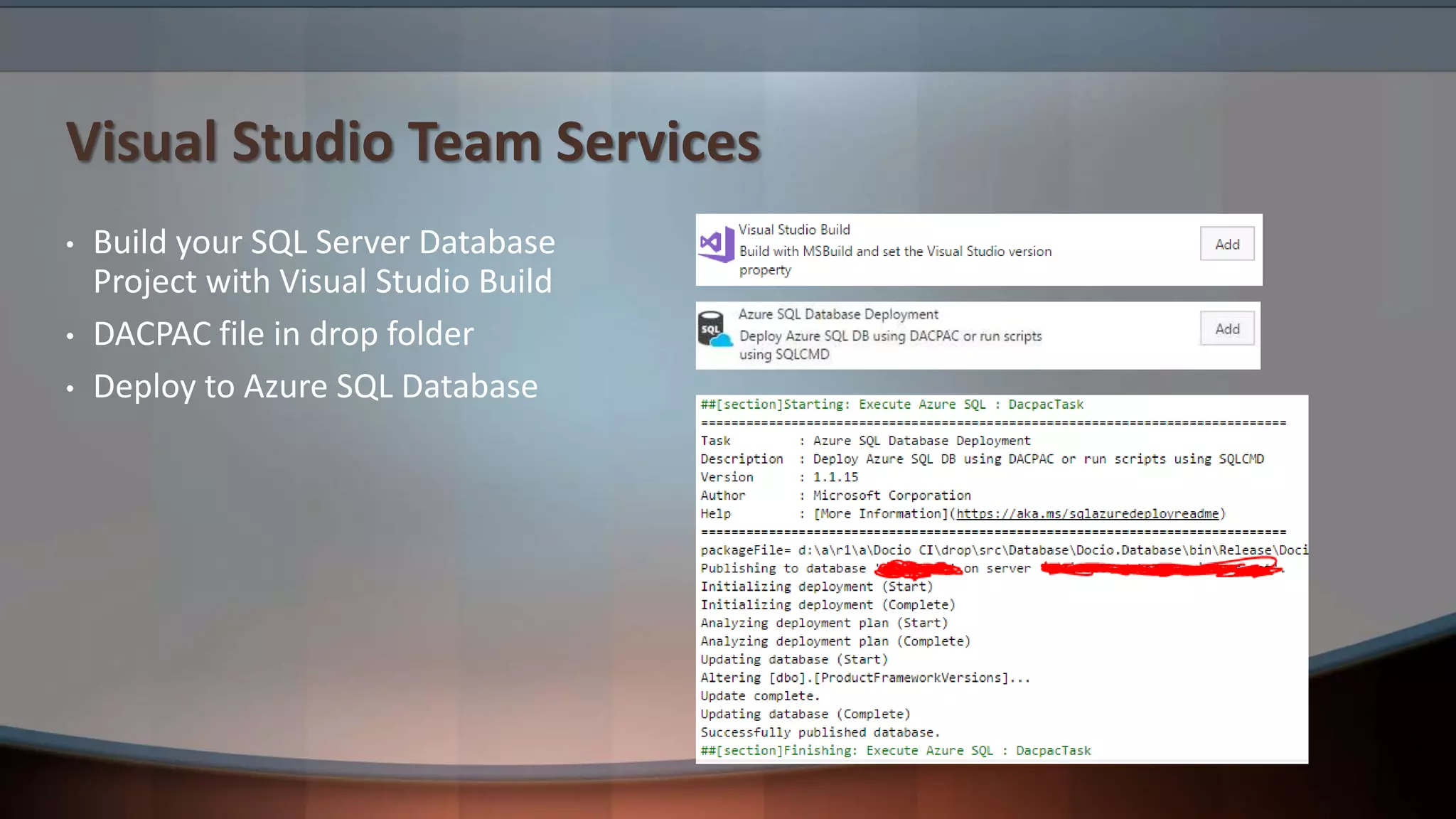Click the slide title 'Visual Studio Team Services'
Screen dimensions: 1456x819
point(413,141)
